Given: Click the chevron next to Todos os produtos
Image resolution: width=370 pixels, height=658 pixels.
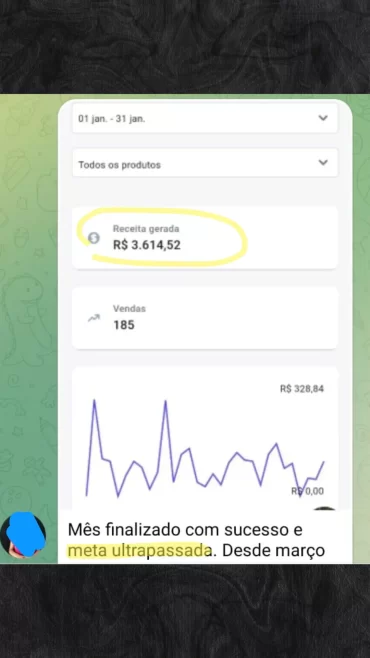Looking at the screenshot, I should click(323, 162).
